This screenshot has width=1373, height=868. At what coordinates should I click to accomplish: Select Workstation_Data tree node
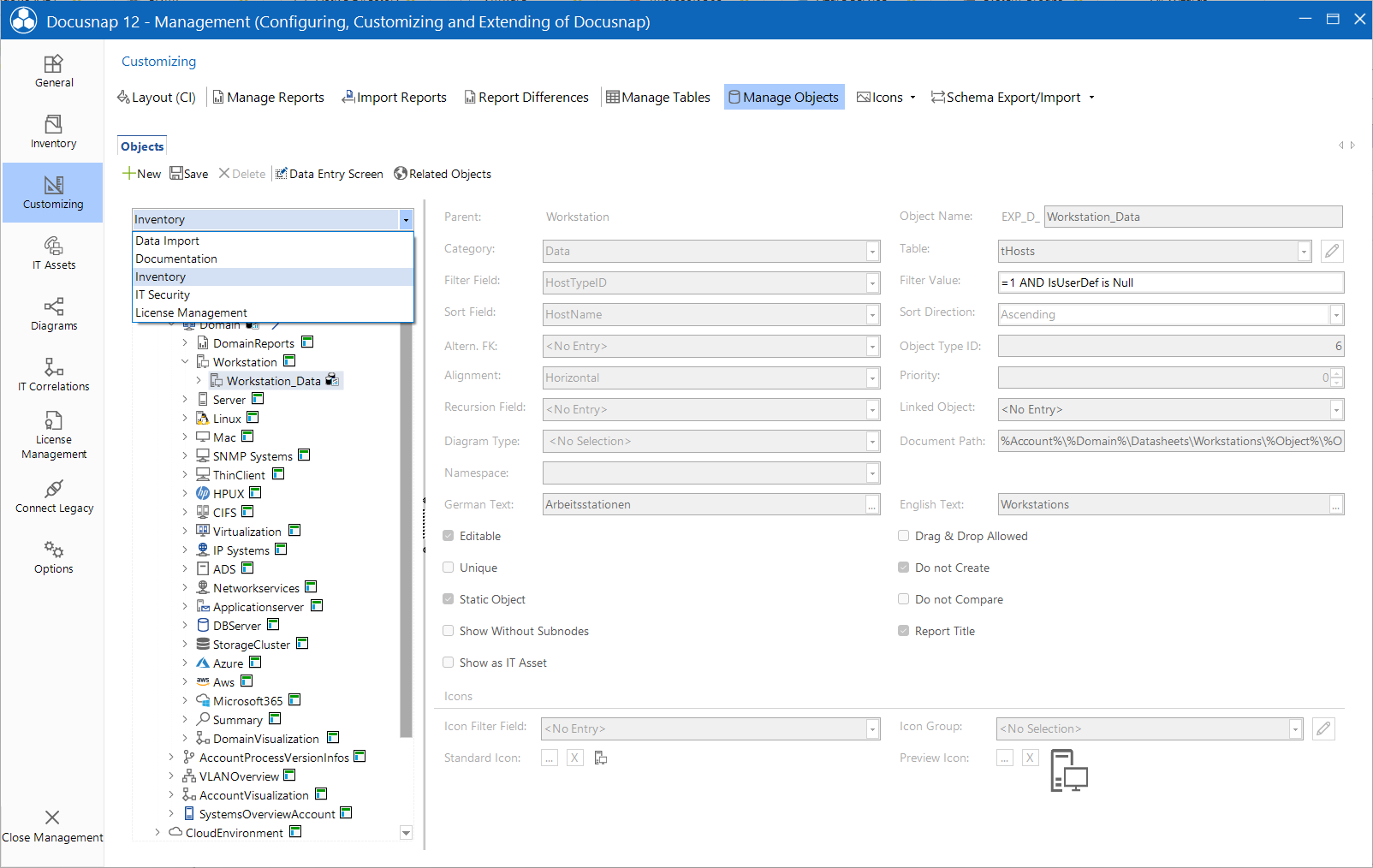tap(274, 381)
